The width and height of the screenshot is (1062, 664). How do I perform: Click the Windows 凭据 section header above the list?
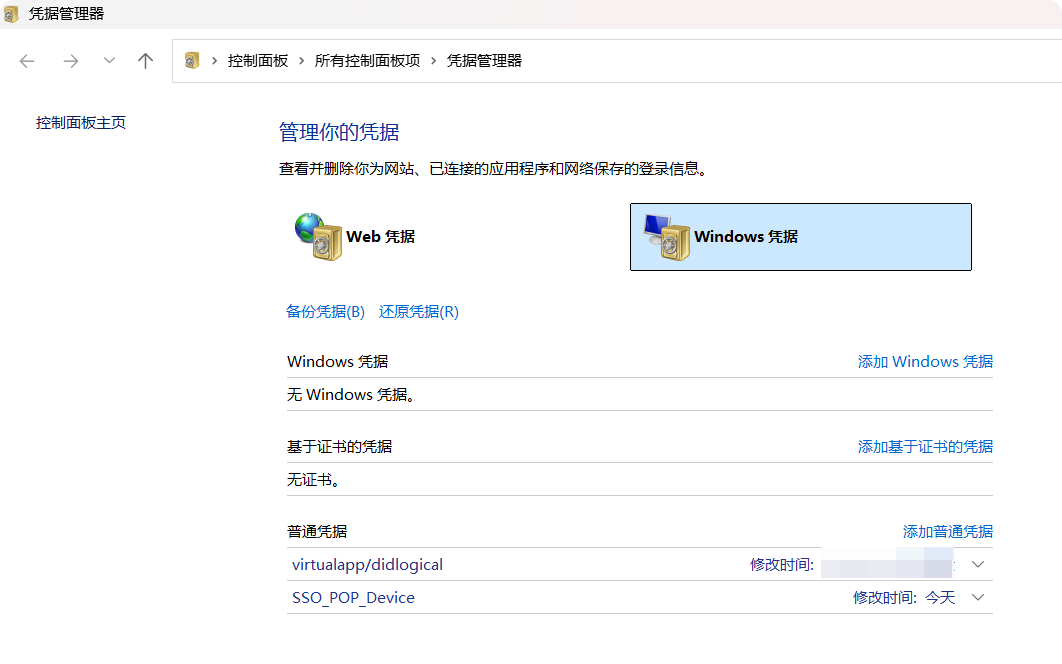(x=337, y=362)
